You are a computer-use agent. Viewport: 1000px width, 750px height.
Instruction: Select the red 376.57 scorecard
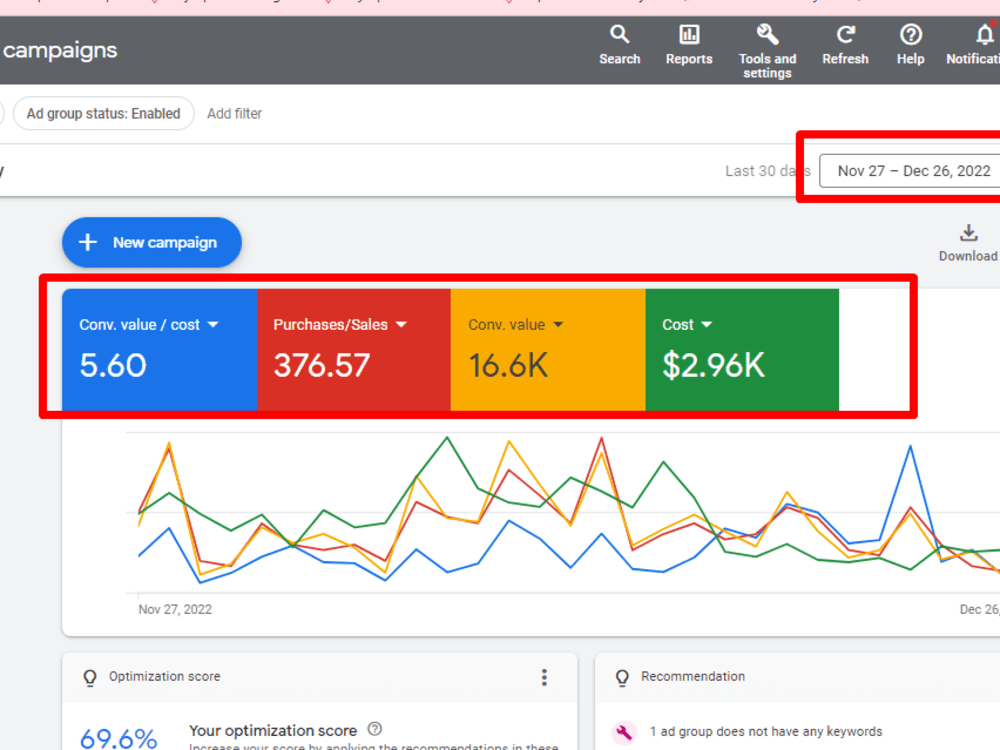click(354, 349)
